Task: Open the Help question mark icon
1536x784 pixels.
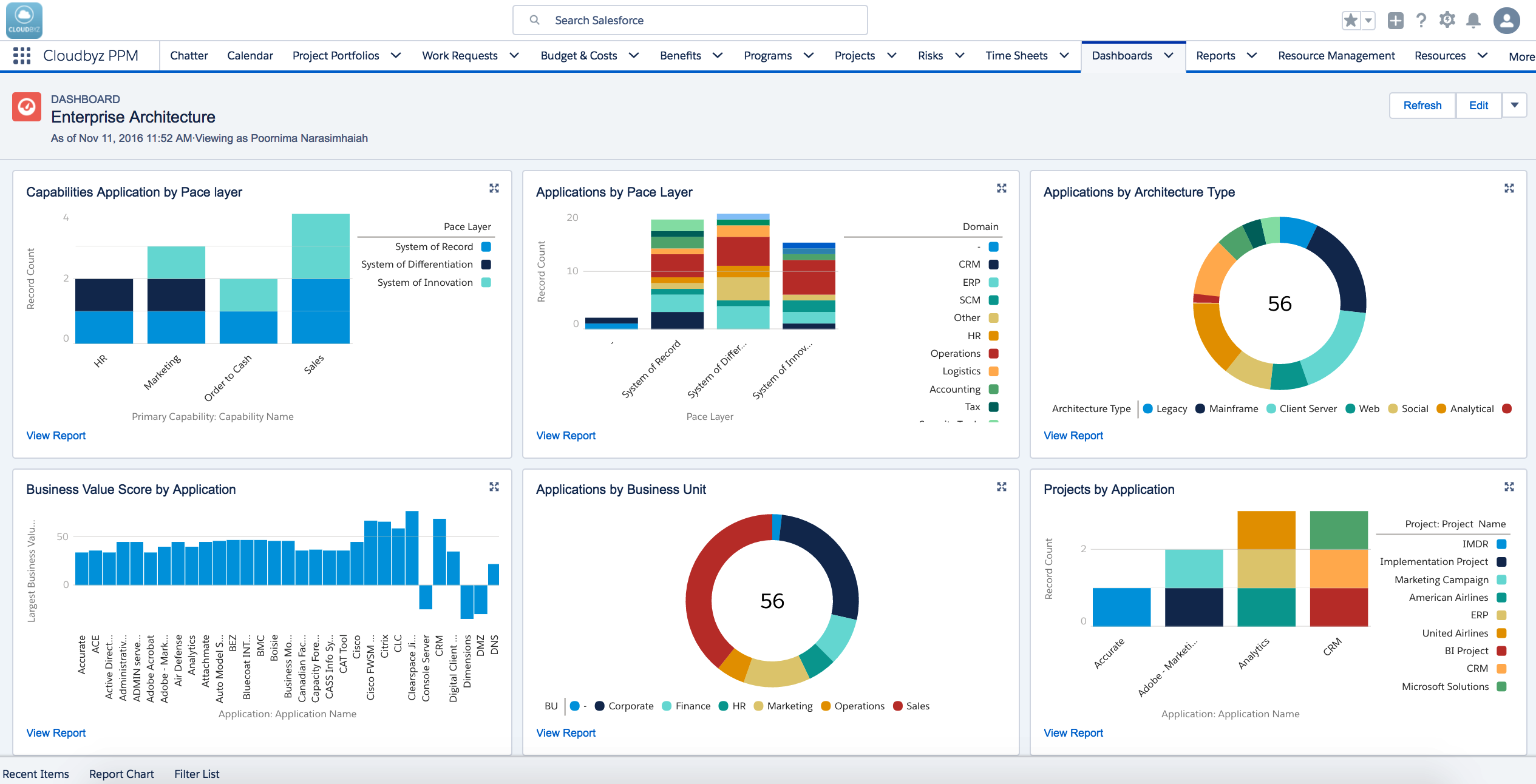Action: [x=1421, y=21]
